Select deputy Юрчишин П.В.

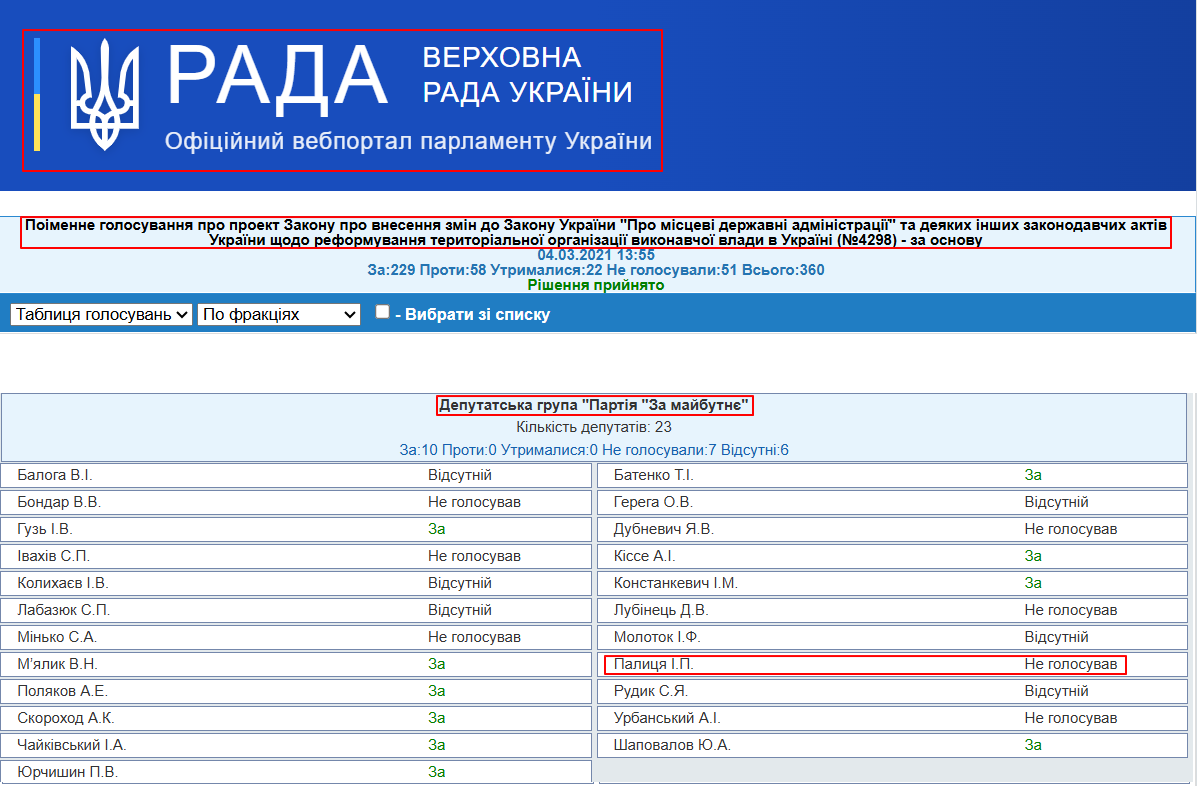[x=67, y=772]
